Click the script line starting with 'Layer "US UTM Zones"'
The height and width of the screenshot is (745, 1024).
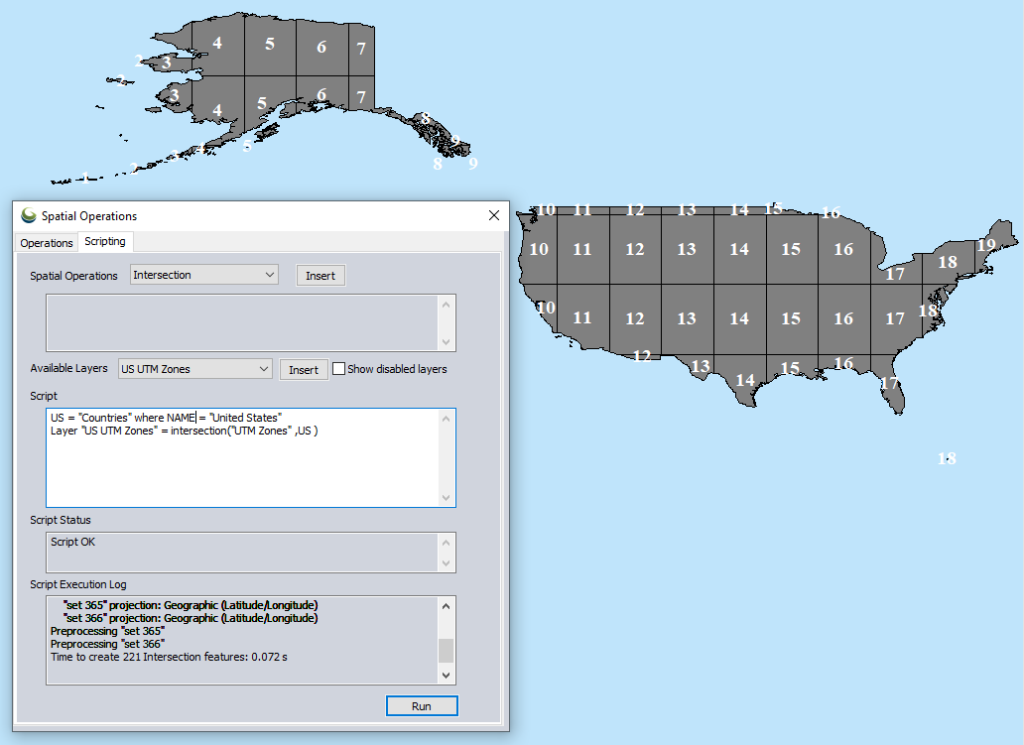pyautogui.click(x=184, y=431)
